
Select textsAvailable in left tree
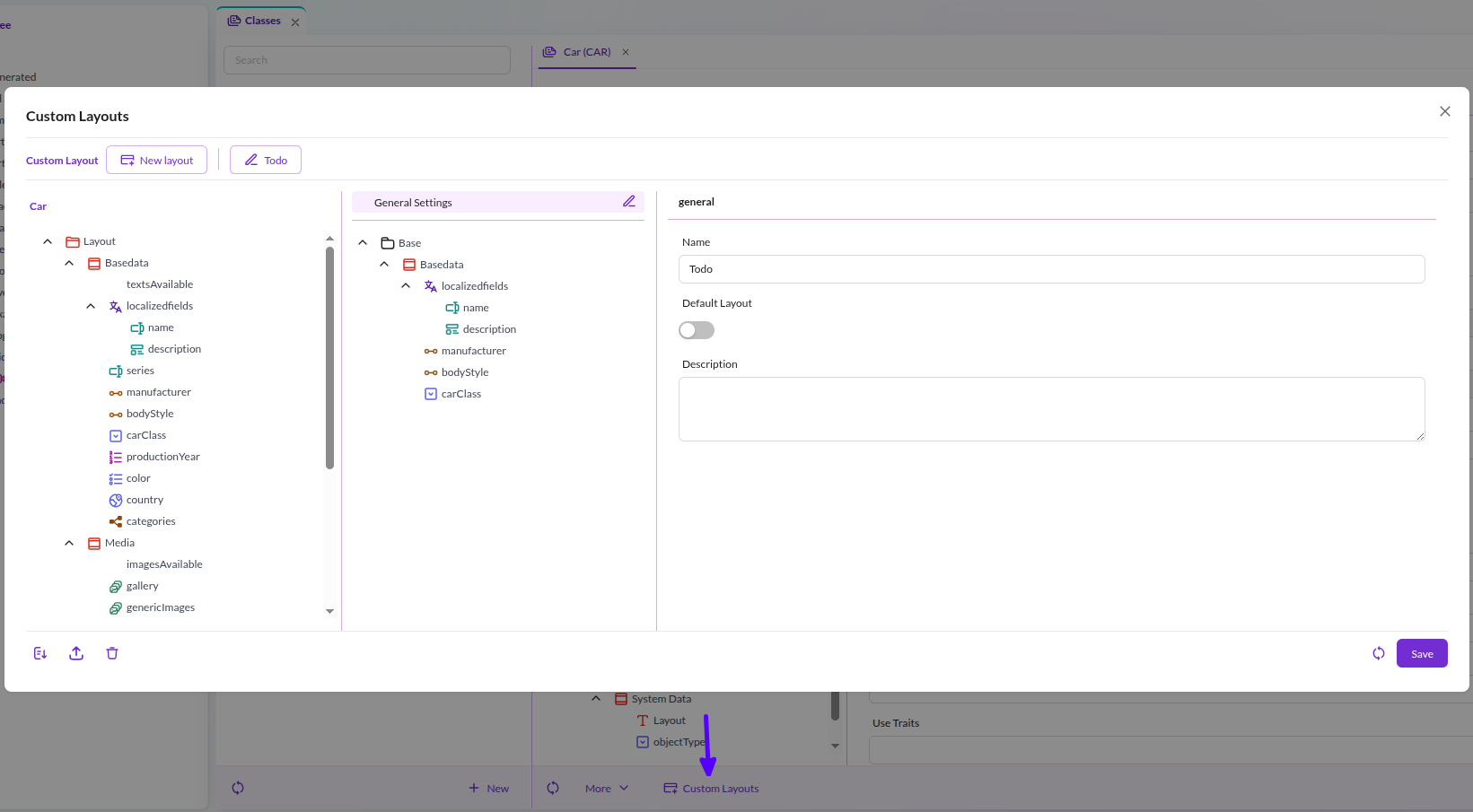coord(160,284)
